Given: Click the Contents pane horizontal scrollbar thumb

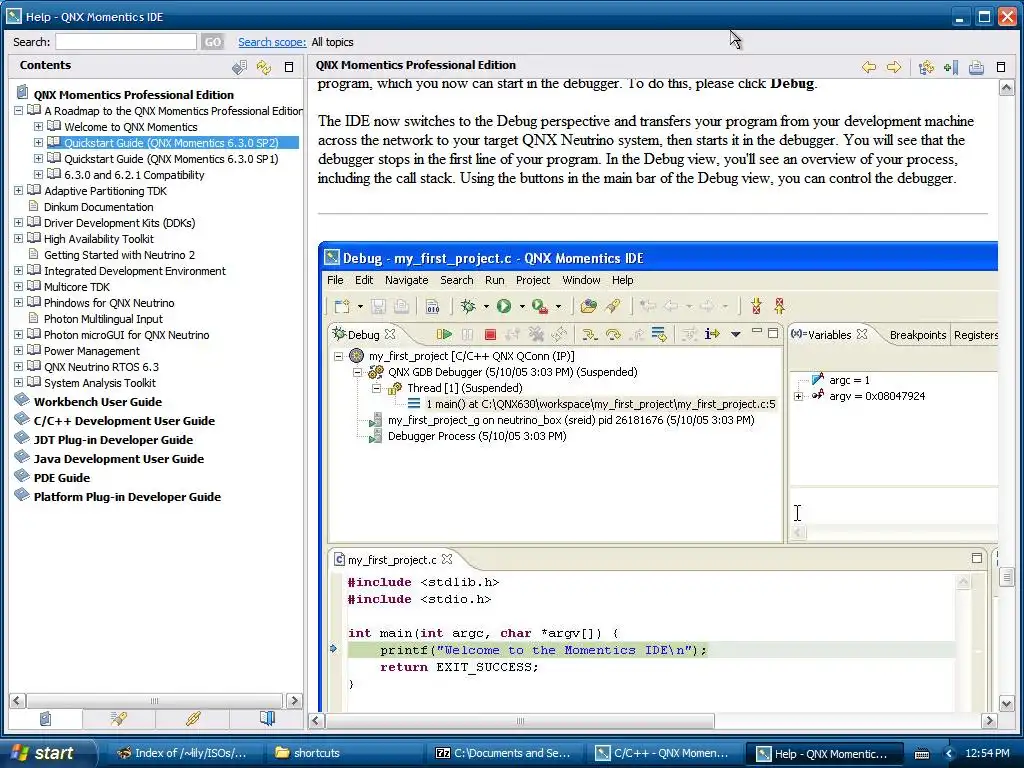Looking at the screenshot, I should pyautogui.click(x=154, y=701).
